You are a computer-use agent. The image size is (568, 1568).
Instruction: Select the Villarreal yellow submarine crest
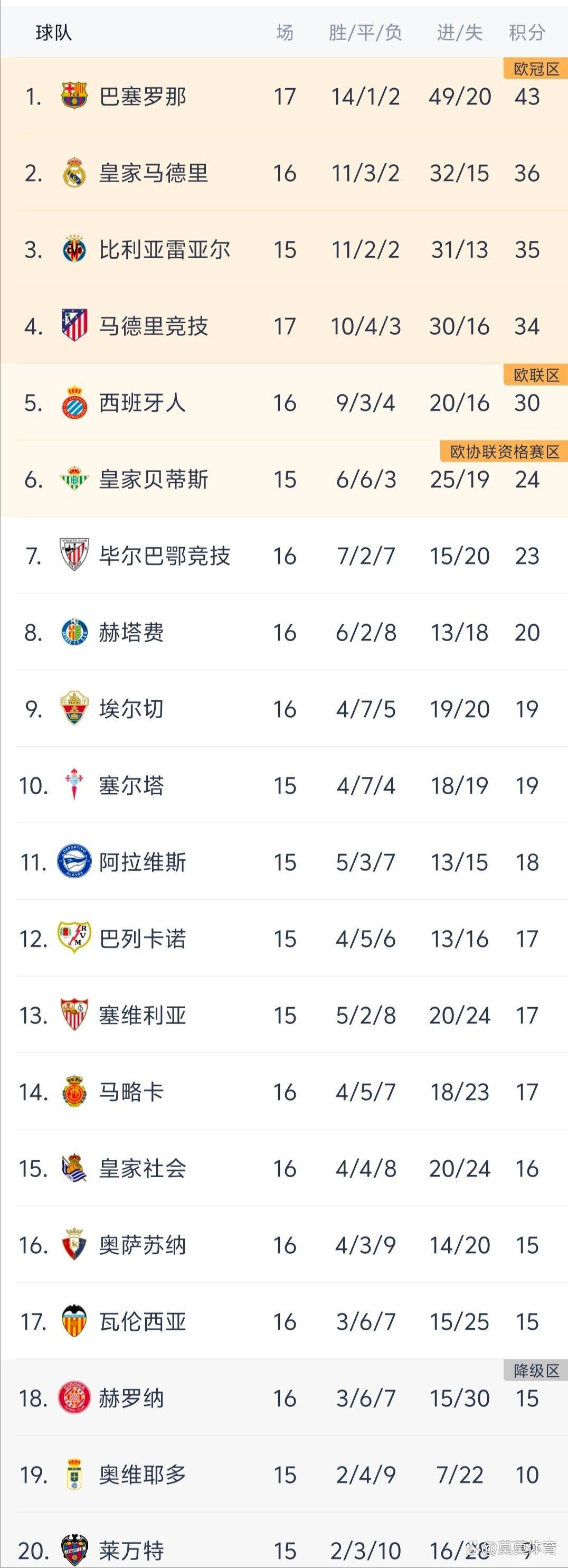(74, 249)
